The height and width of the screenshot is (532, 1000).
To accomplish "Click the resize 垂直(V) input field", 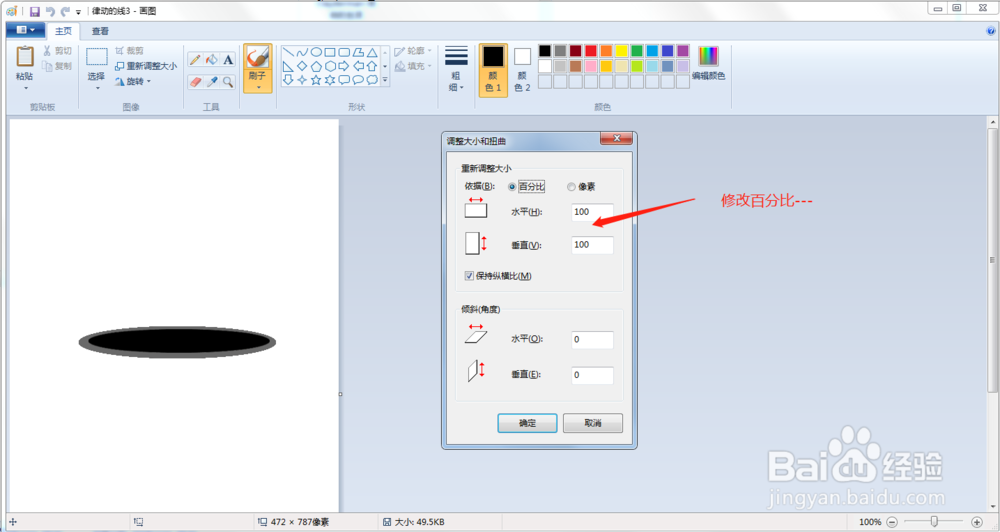I will [592, 245].
